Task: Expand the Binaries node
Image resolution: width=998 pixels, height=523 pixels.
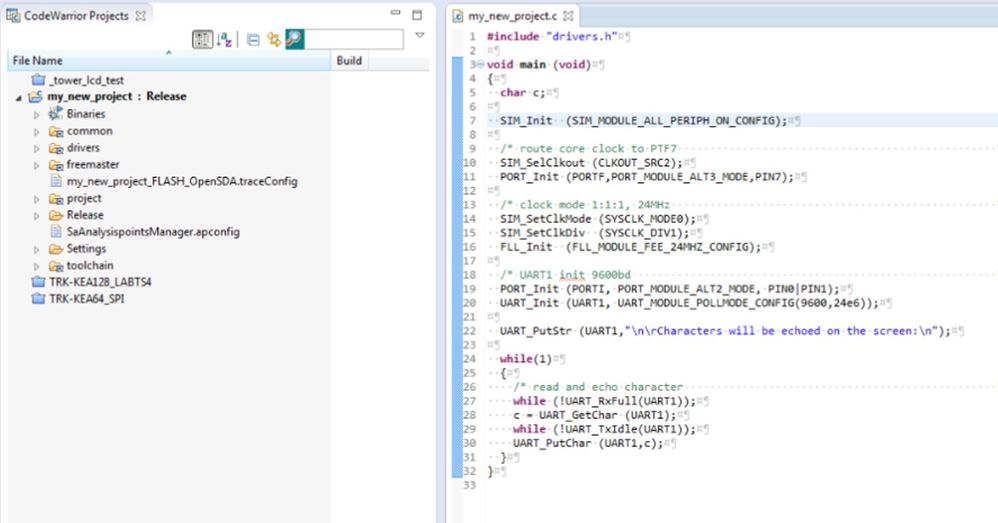Action: point(36,115)
